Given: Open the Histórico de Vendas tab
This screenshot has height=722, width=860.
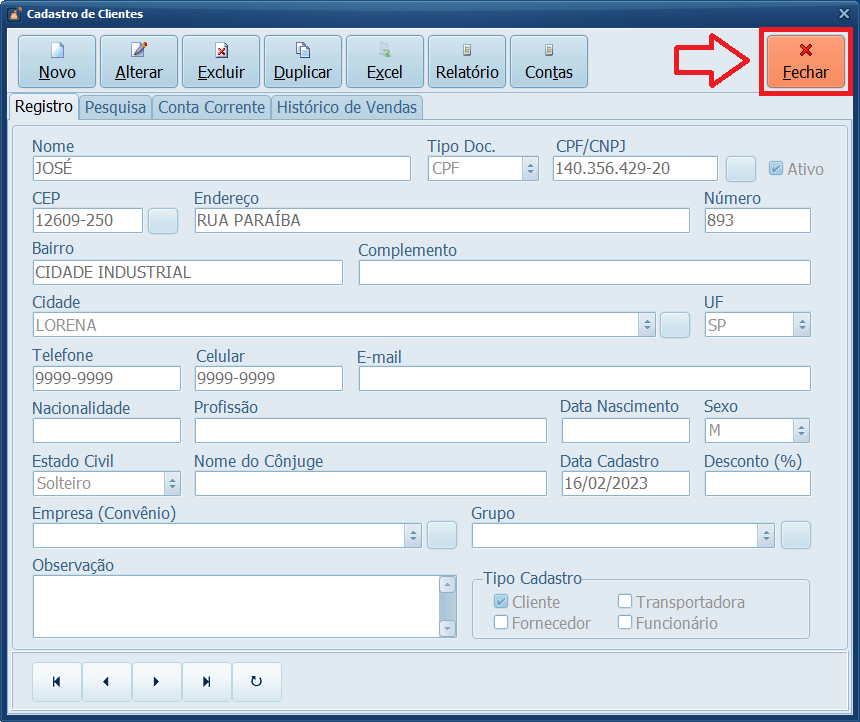Looking at the screenshot, I should (347, 107).
